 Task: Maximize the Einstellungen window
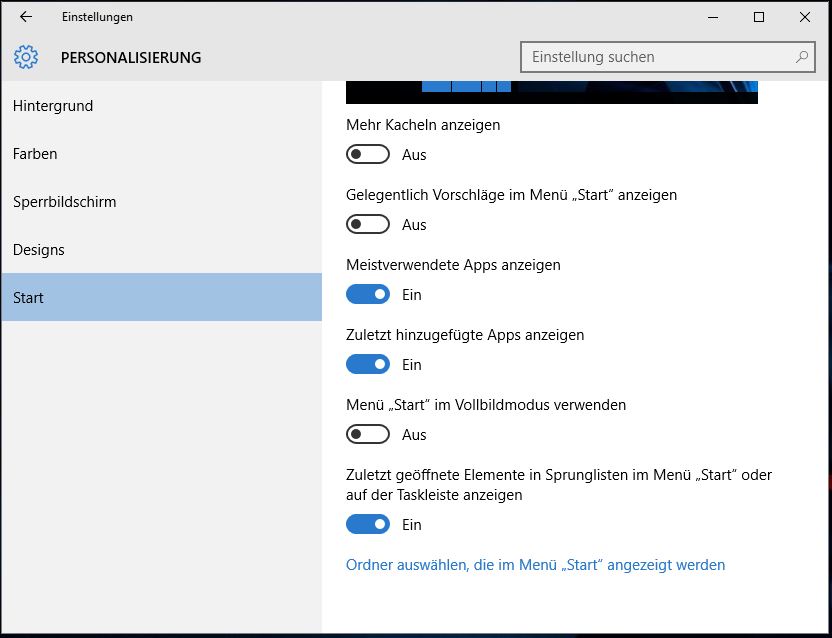point(759,17)
